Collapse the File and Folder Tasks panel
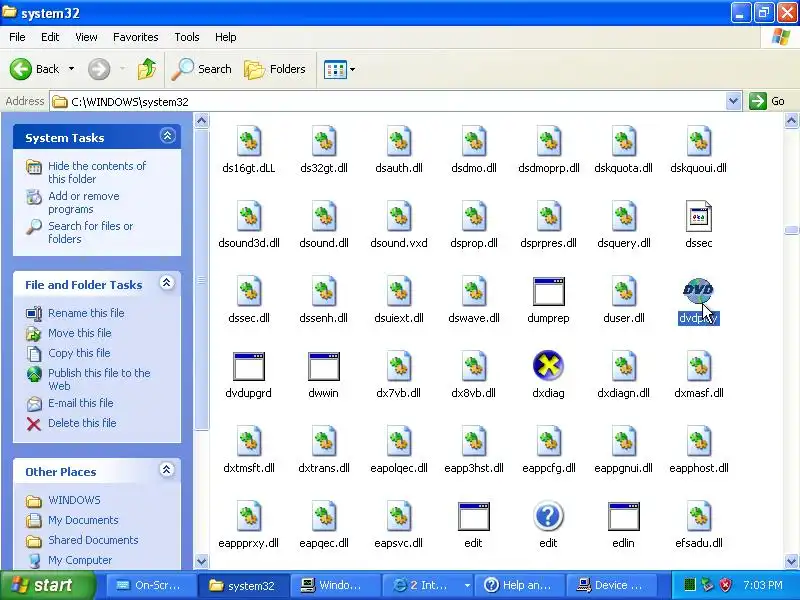800x600 pixels. 167,283
